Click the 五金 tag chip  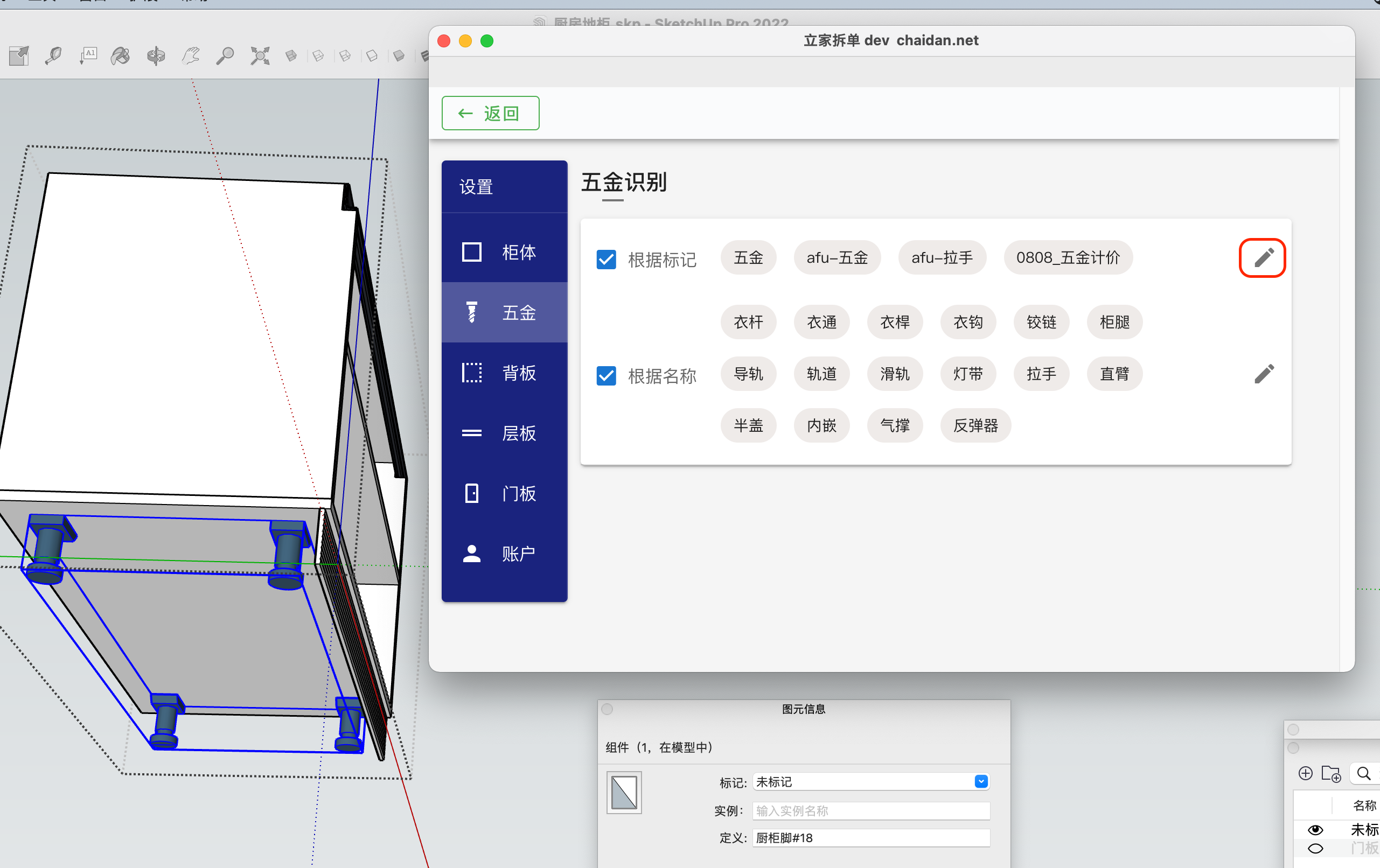(x=749, y=258)
